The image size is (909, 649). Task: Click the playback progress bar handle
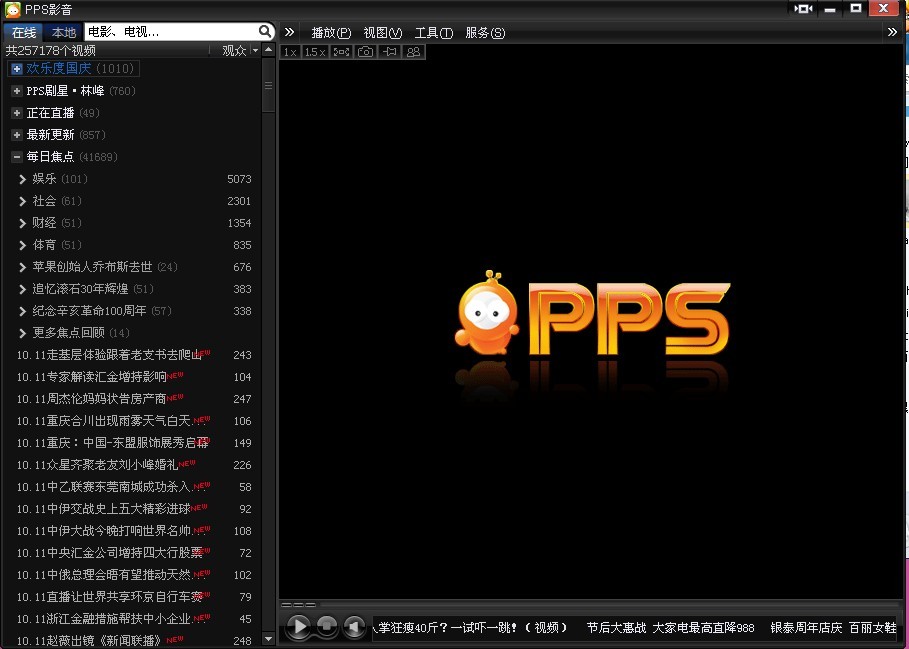coord(298,605)
